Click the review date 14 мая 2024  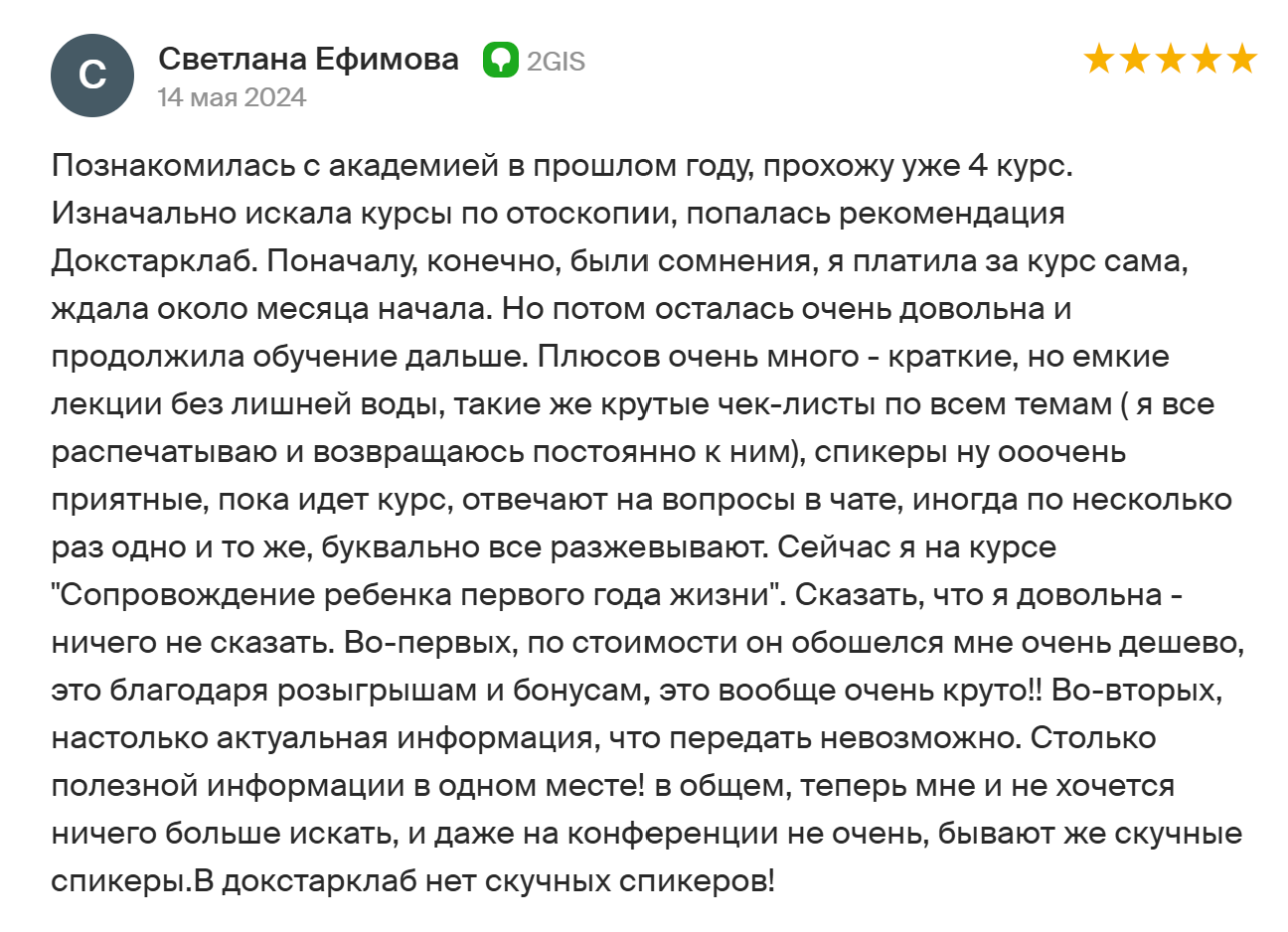point(232,97)
